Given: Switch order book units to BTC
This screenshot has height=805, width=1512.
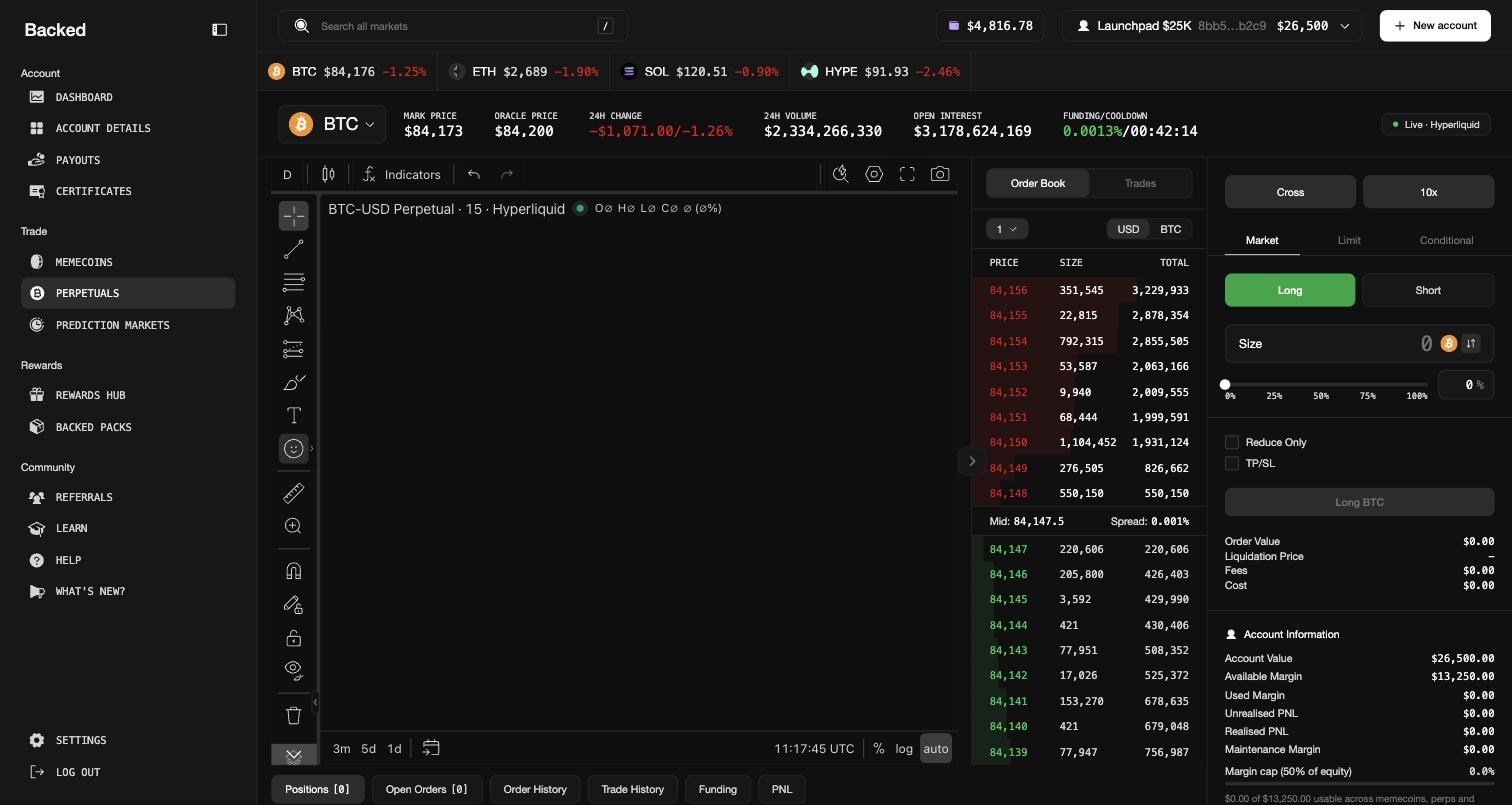Looking at the screenshot, I should pos(1170,229).
